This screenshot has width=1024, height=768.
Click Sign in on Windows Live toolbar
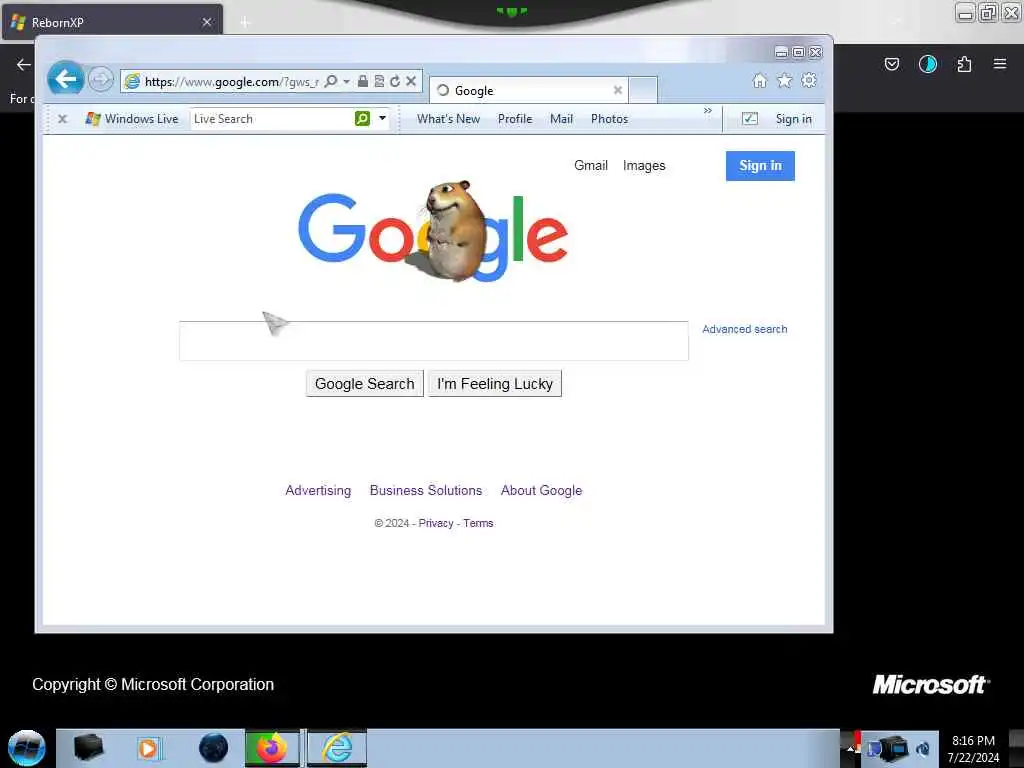pos(793,119)
